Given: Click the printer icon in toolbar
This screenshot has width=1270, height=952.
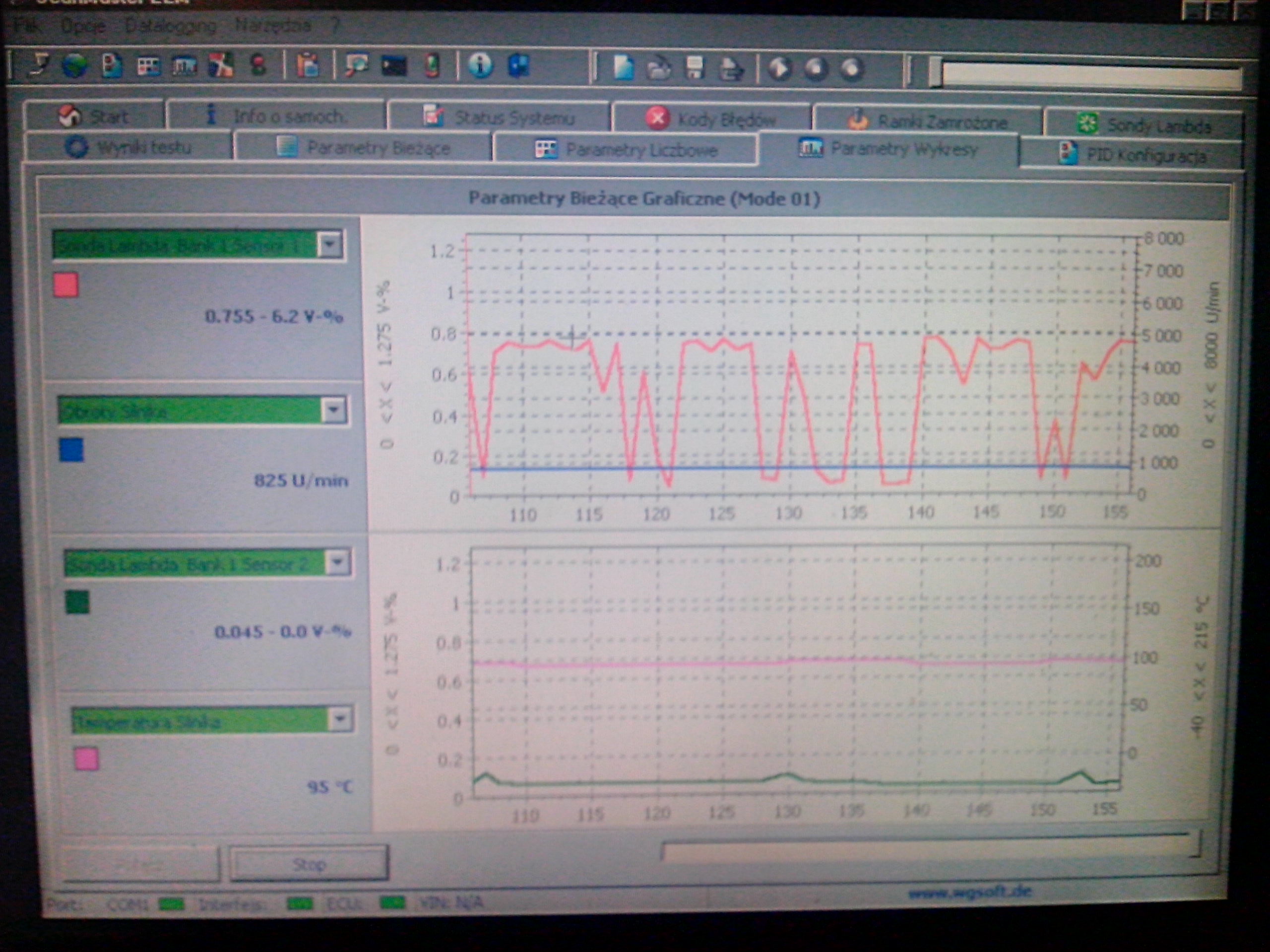Looking at the screenshot, I should click(x=731, y=69).
